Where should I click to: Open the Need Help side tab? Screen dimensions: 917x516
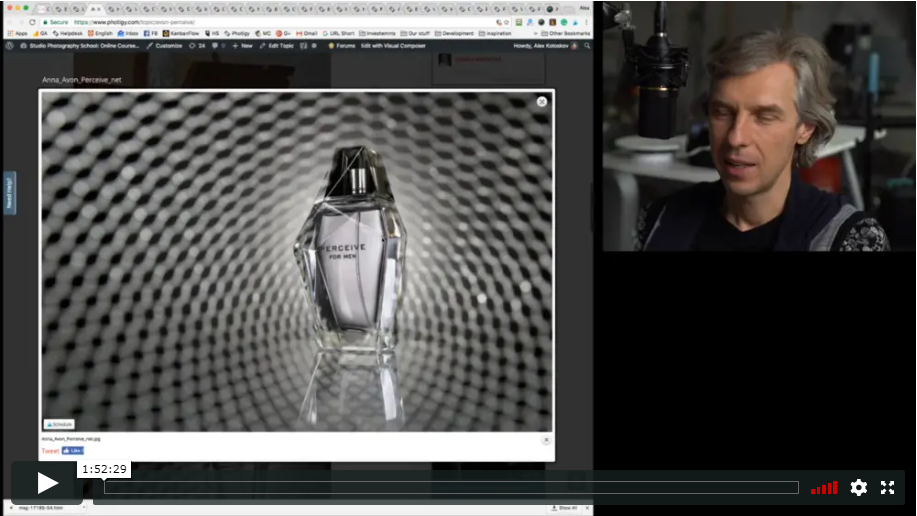[x=9, y=193]
